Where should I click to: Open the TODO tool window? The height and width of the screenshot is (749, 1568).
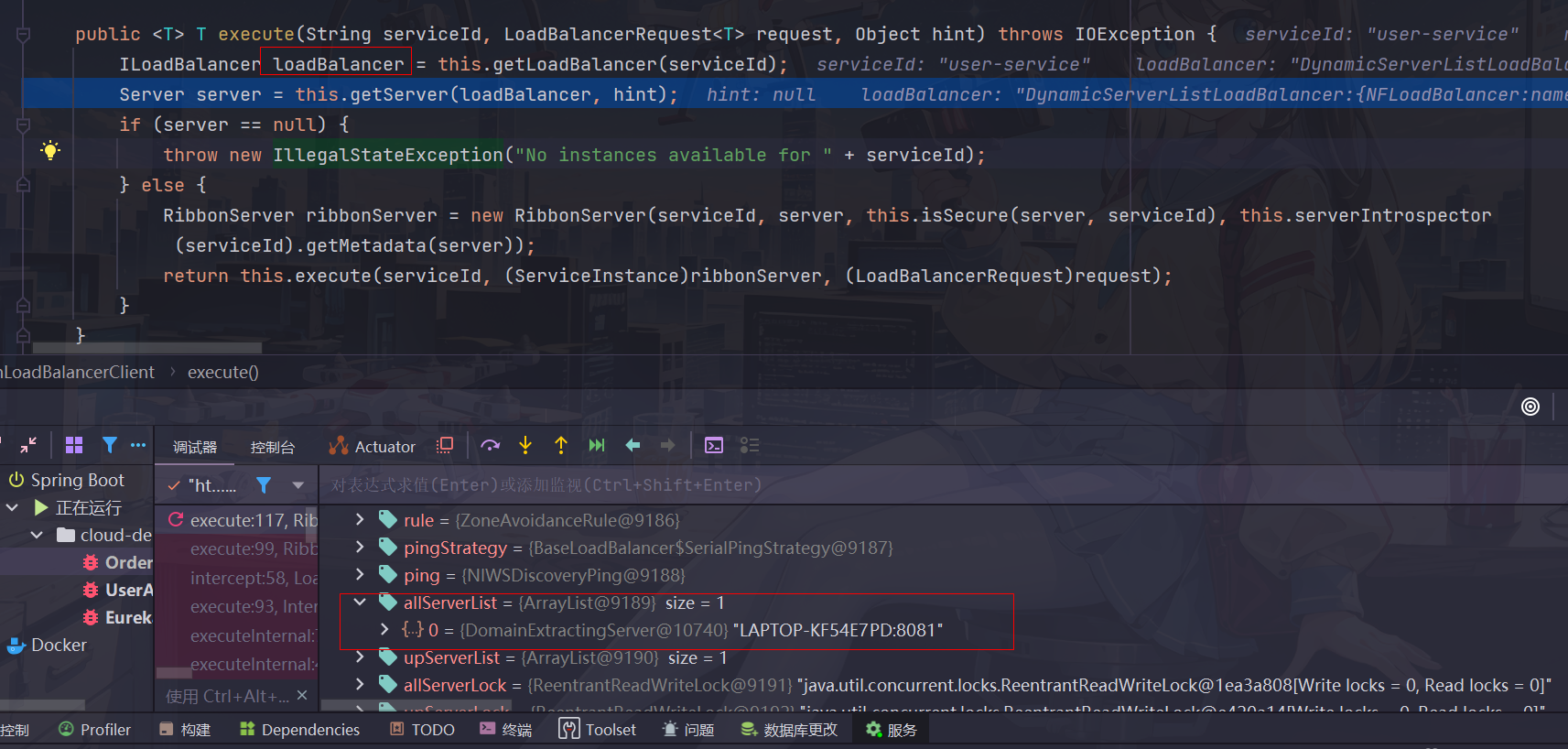click(422, 730)
